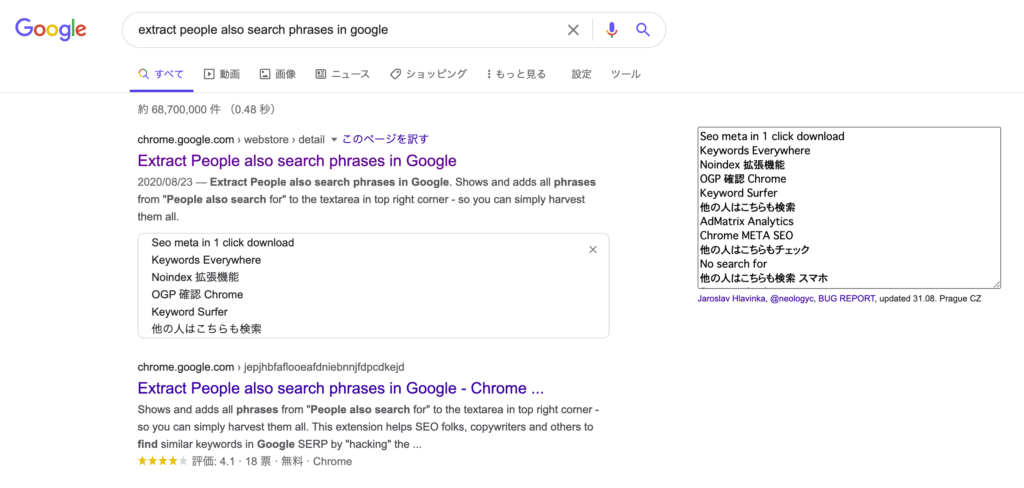Select 他の人はこちらも検索 in results suggestion box
This screenshot has height=488, width=1024.
pyautogui.click(x=206, y=329)
